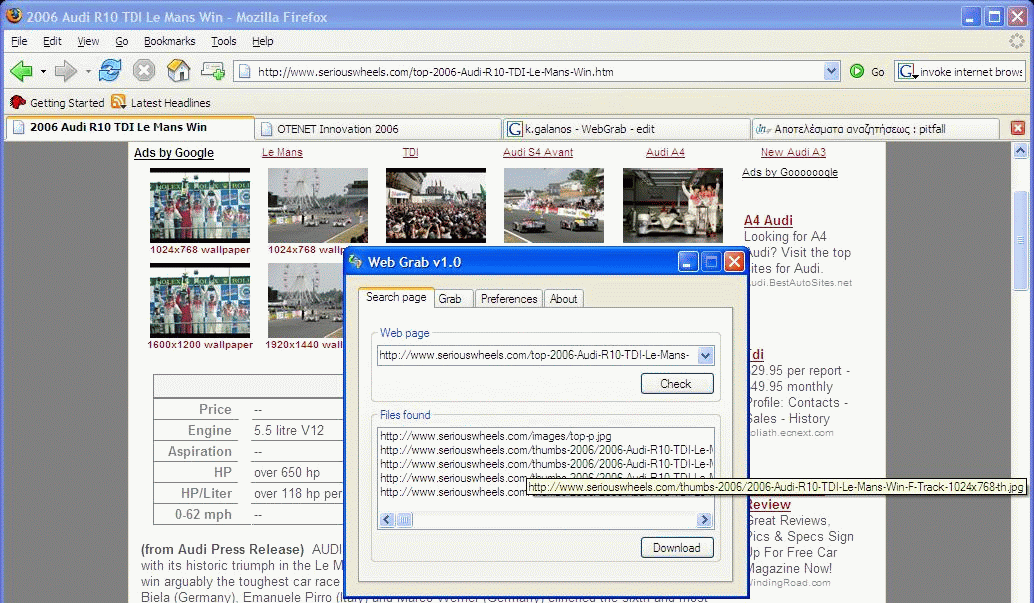Click the A4 Audi ad link
Screen dimensions: 1034x603
click(768, 220)
